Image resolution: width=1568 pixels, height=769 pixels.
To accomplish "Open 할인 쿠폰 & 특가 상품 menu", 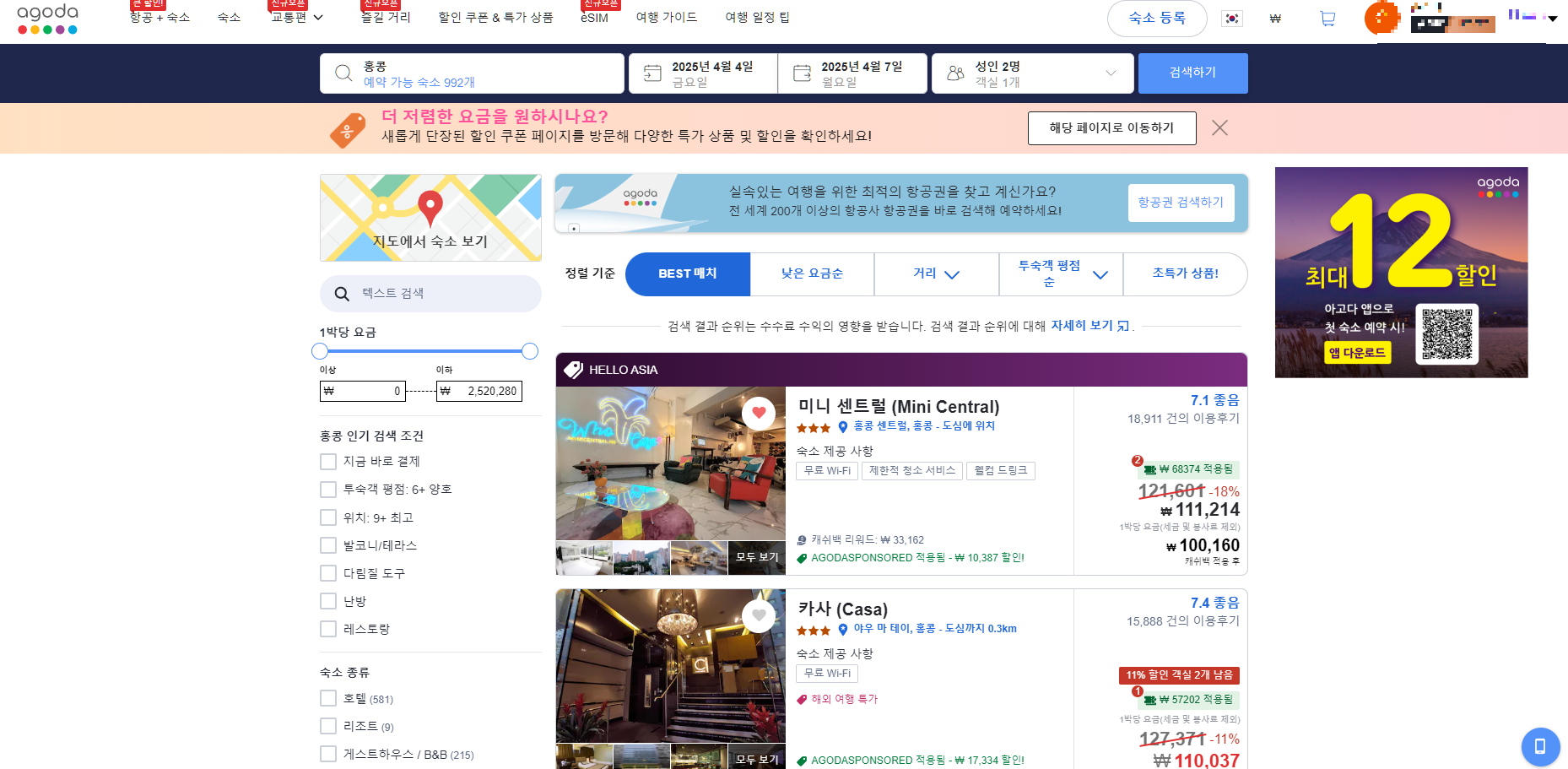I will click(x=495, y=18).
